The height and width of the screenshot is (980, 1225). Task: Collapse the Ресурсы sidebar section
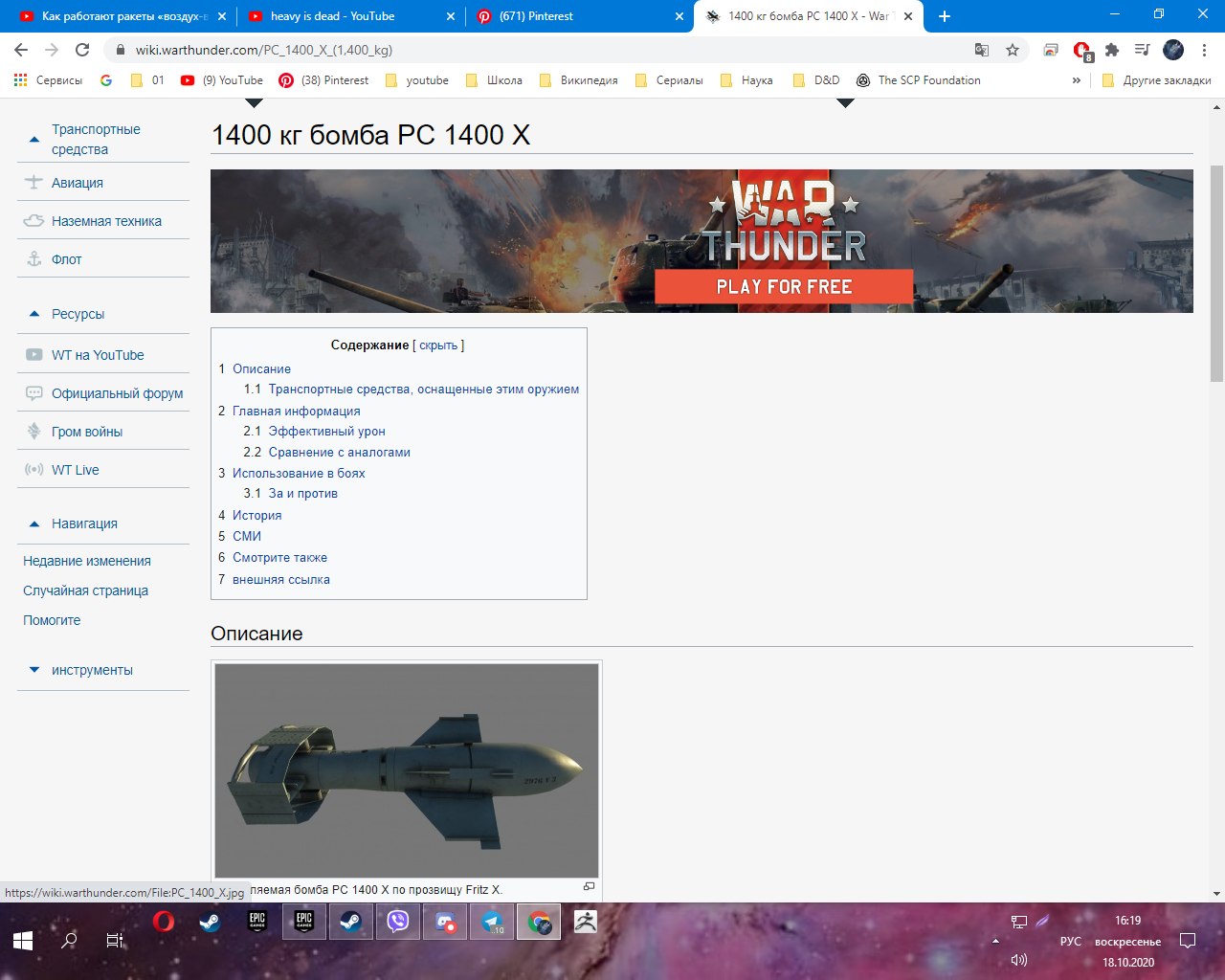34,314
